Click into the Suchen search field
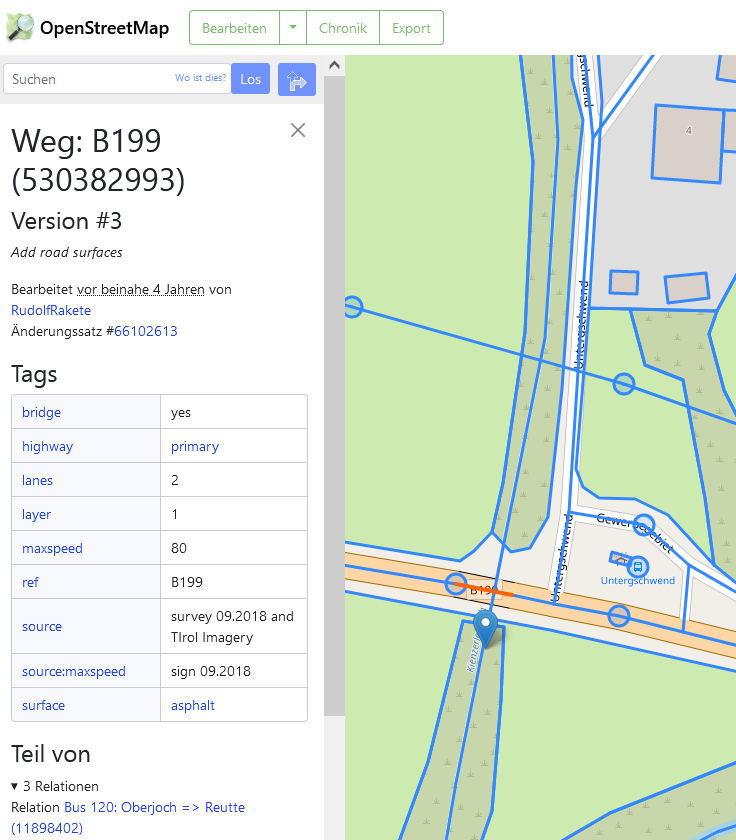Screen dimensions: 736x840 coord(90,79)
